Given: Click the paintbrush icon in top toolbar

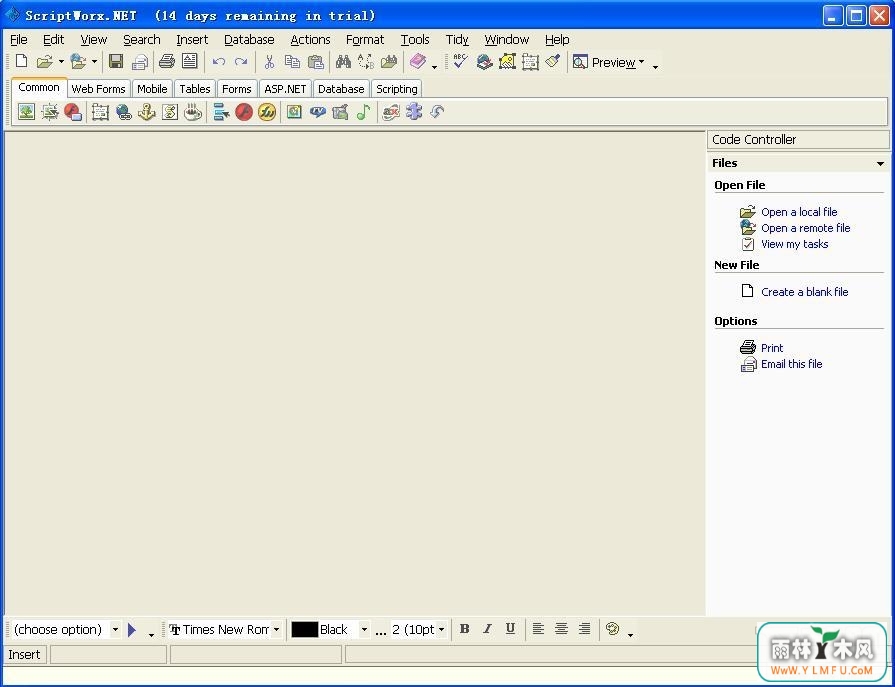Looking at the screenshot, I should (553, 61).
